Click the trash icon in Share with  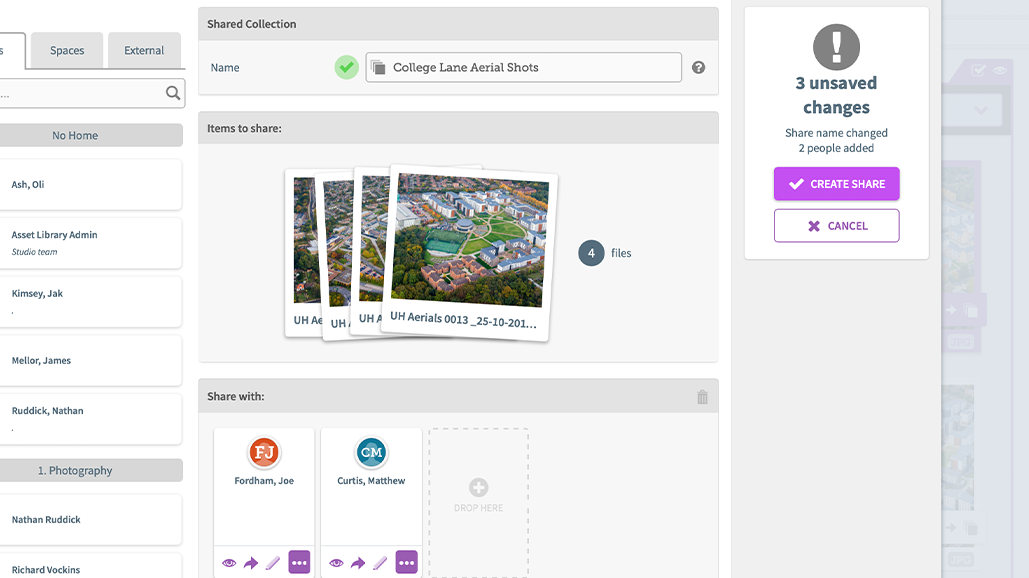[702, 397]
